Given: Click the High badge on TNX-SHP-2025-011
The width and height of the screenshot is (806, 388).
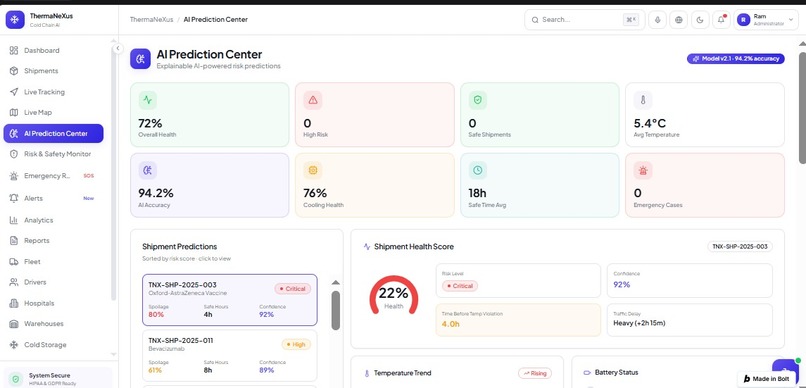Looking at the screenshot, I should coord(296,344).
